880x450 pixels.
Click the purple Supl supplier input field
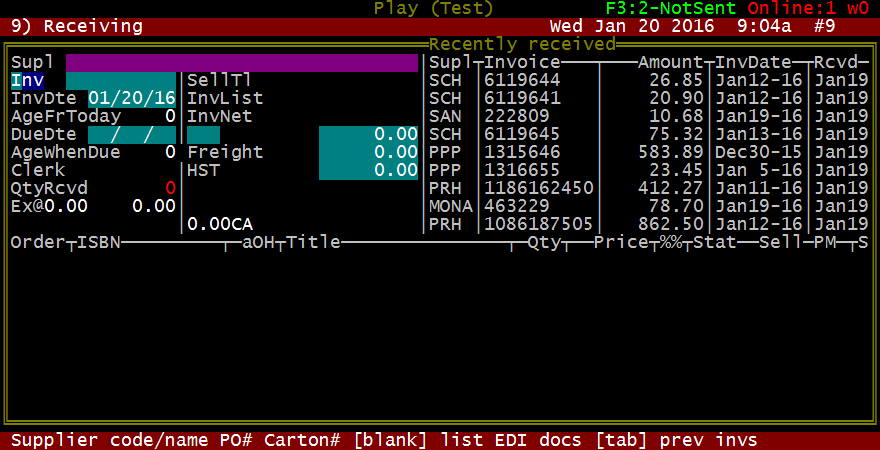point(241,63)
